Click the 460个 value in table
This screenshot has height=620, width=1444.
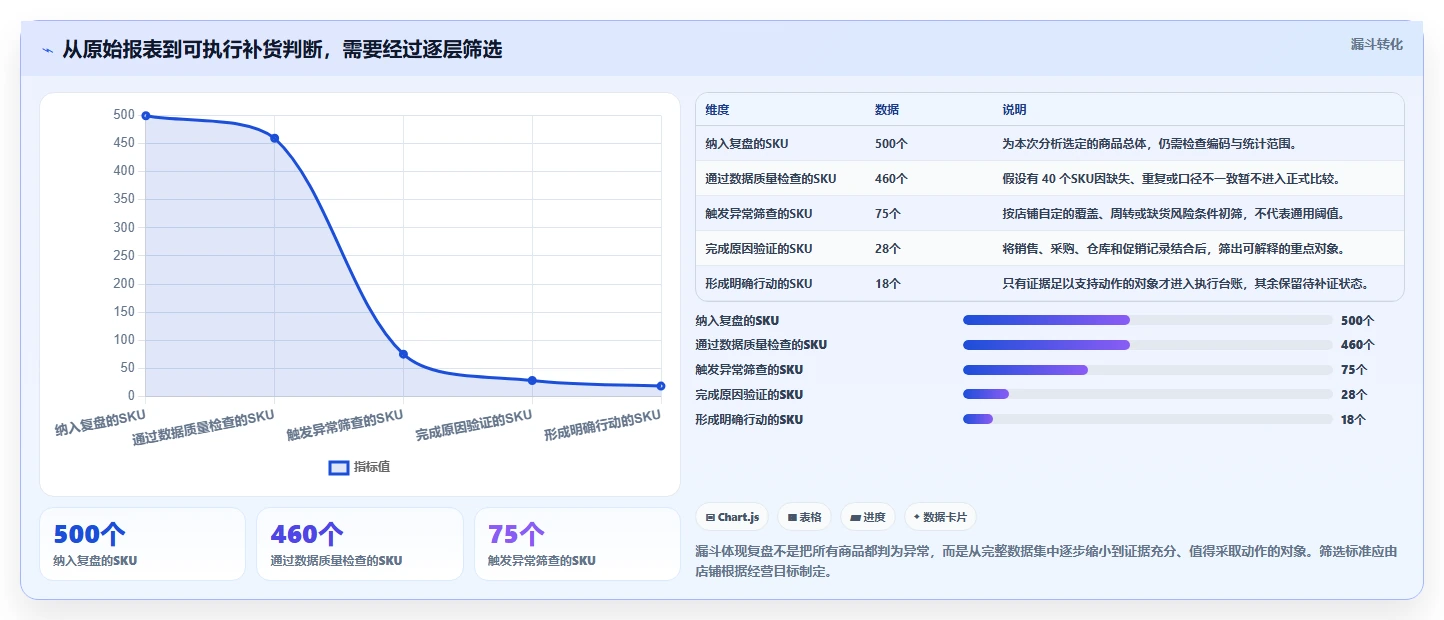(x=891, y=179)
